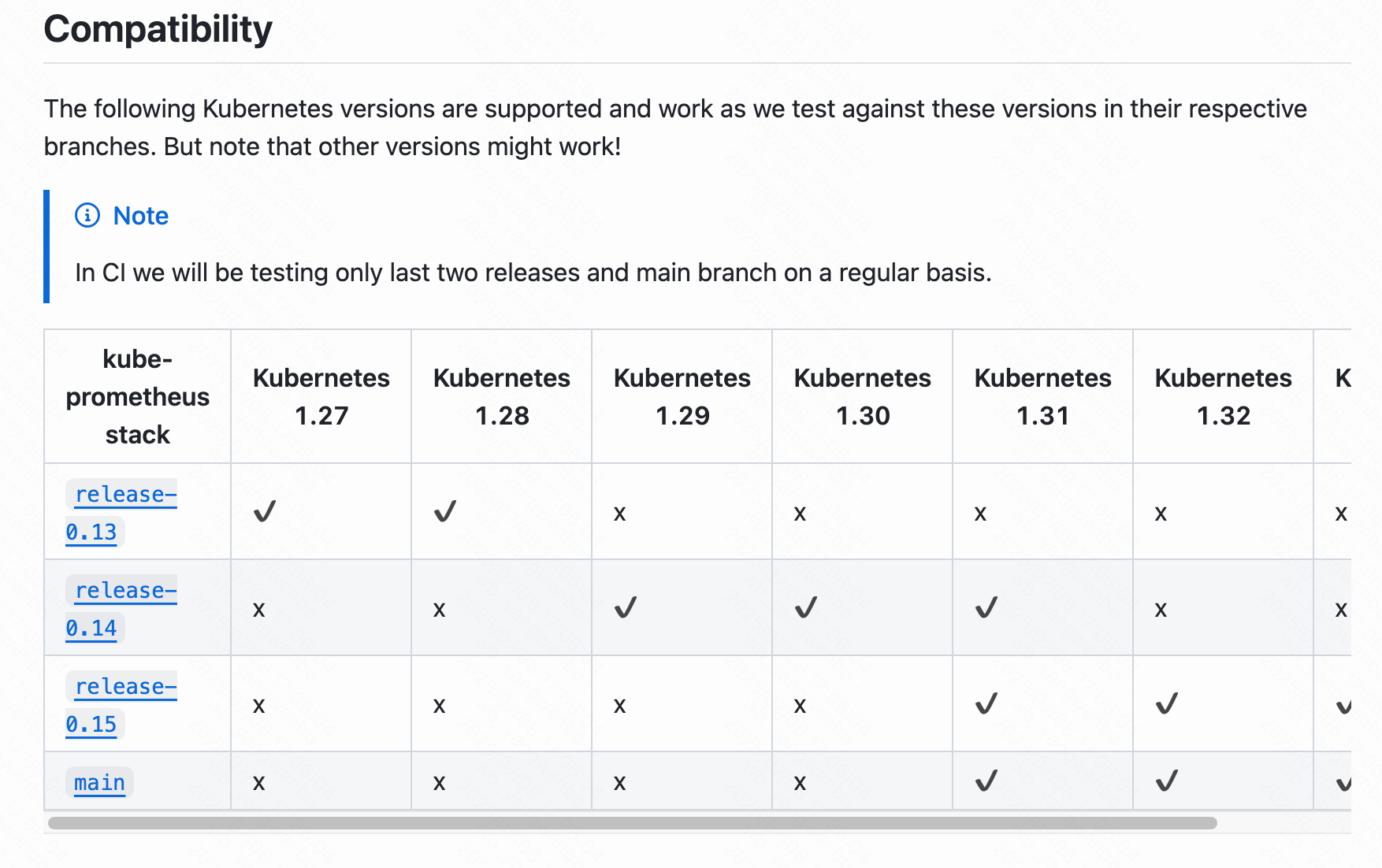Click the release-0.14 x under Kubernetes 1.27
The height and width of the screenshot is (868, 1382).
(259, 609)
